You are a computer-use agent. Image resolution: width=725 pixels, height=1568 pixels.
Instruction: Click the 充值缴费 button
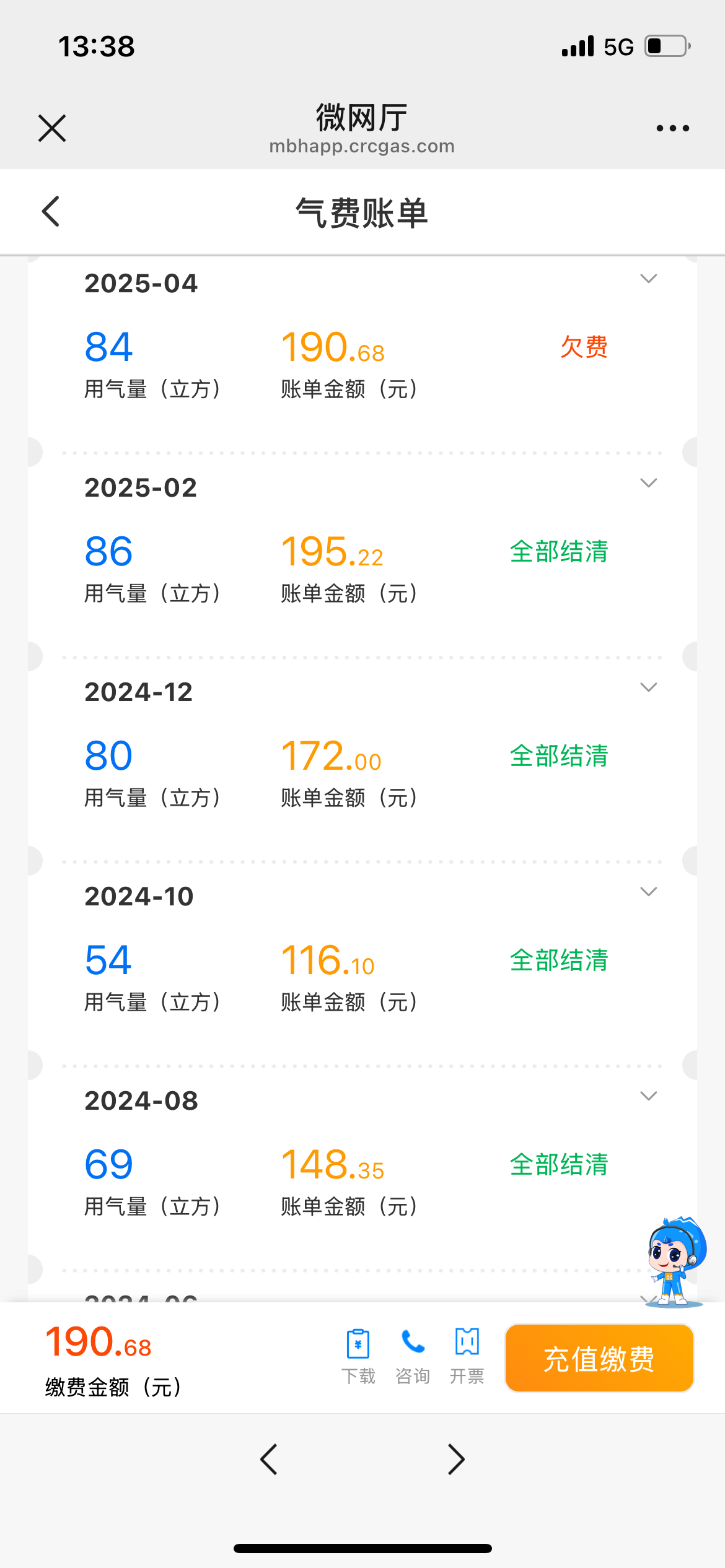pyautogui.click(x=599, y=1359)
